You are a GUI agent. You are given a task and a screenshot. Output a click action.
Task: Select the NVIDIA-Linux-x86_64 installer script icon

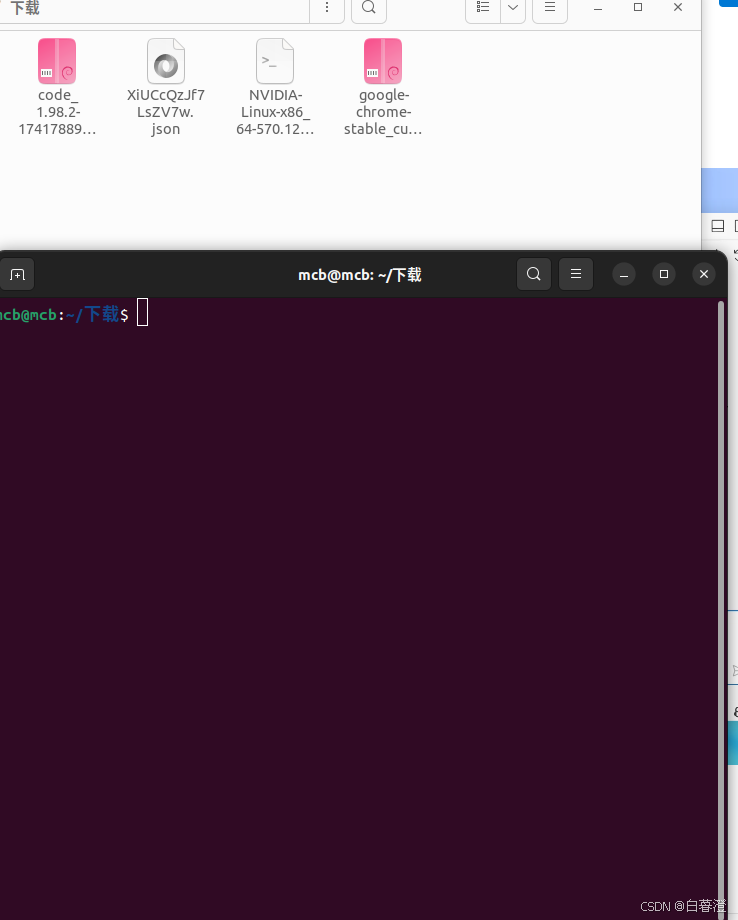point(275,61)
